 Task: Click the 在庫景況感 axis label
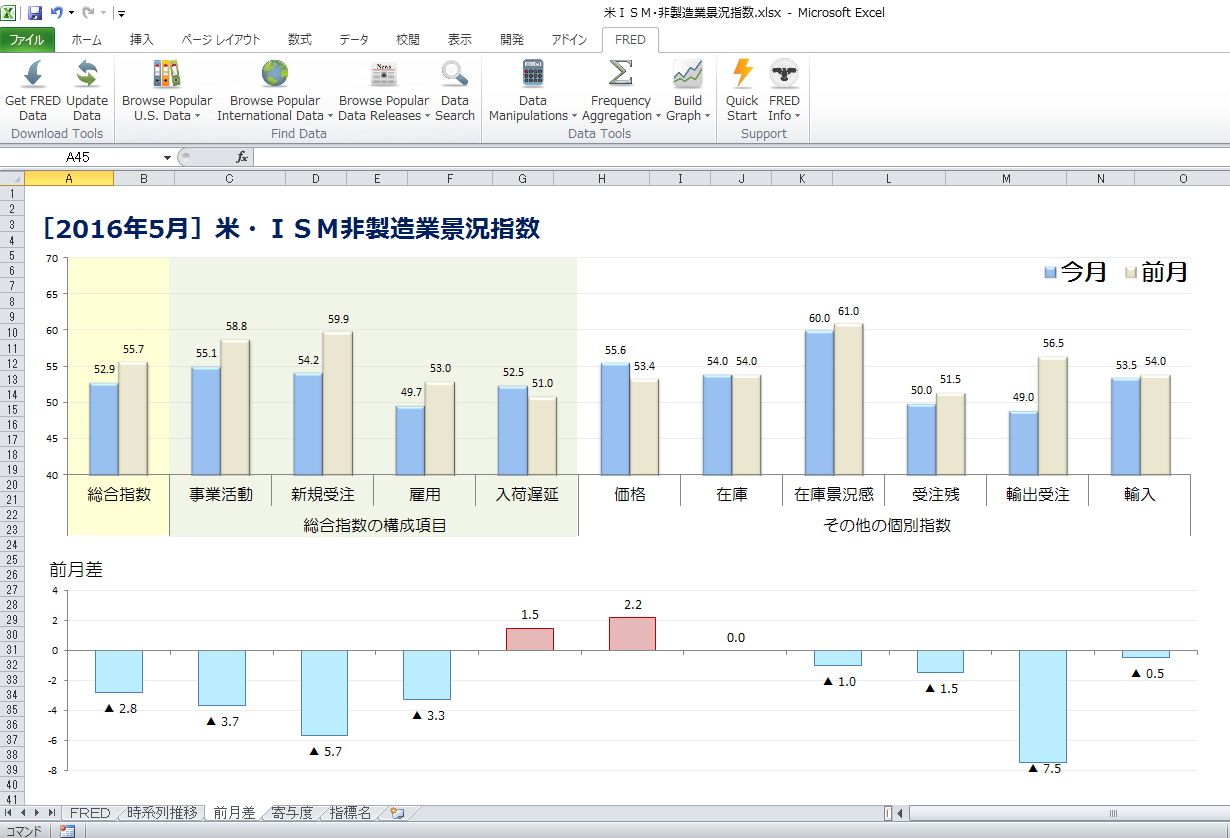point(834,494)
